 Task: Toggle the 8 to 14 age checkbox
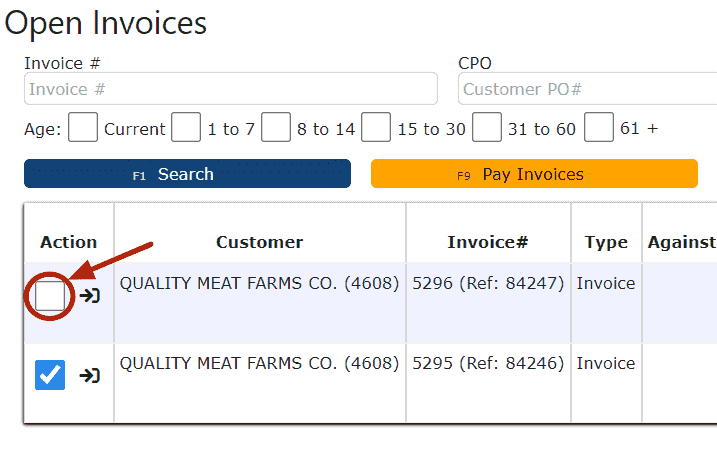(x=276, y=128)
